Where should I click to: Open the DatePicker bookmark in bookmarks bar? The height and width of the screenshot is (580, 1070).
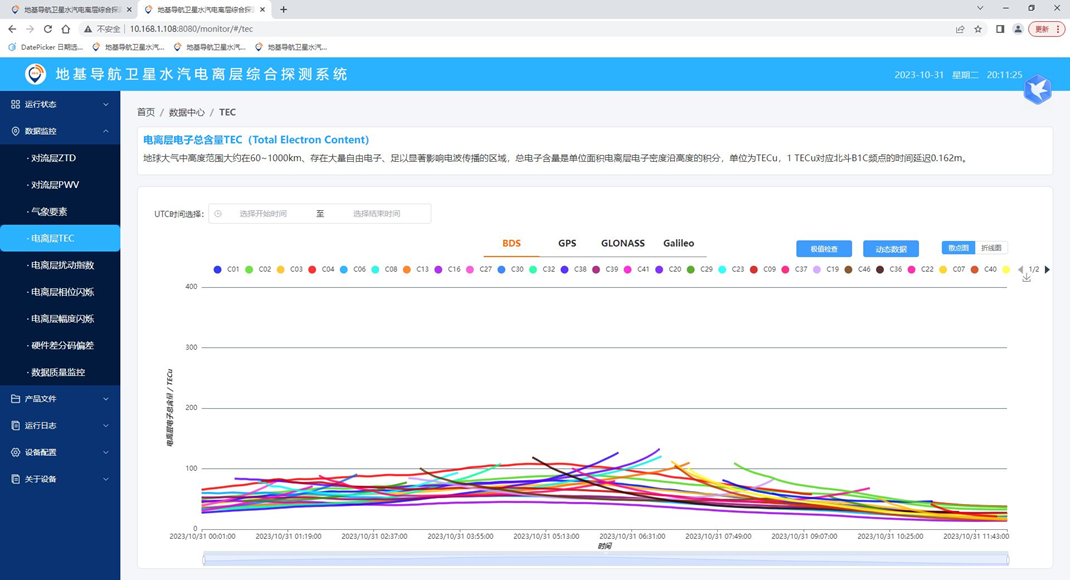pos(45,47)
